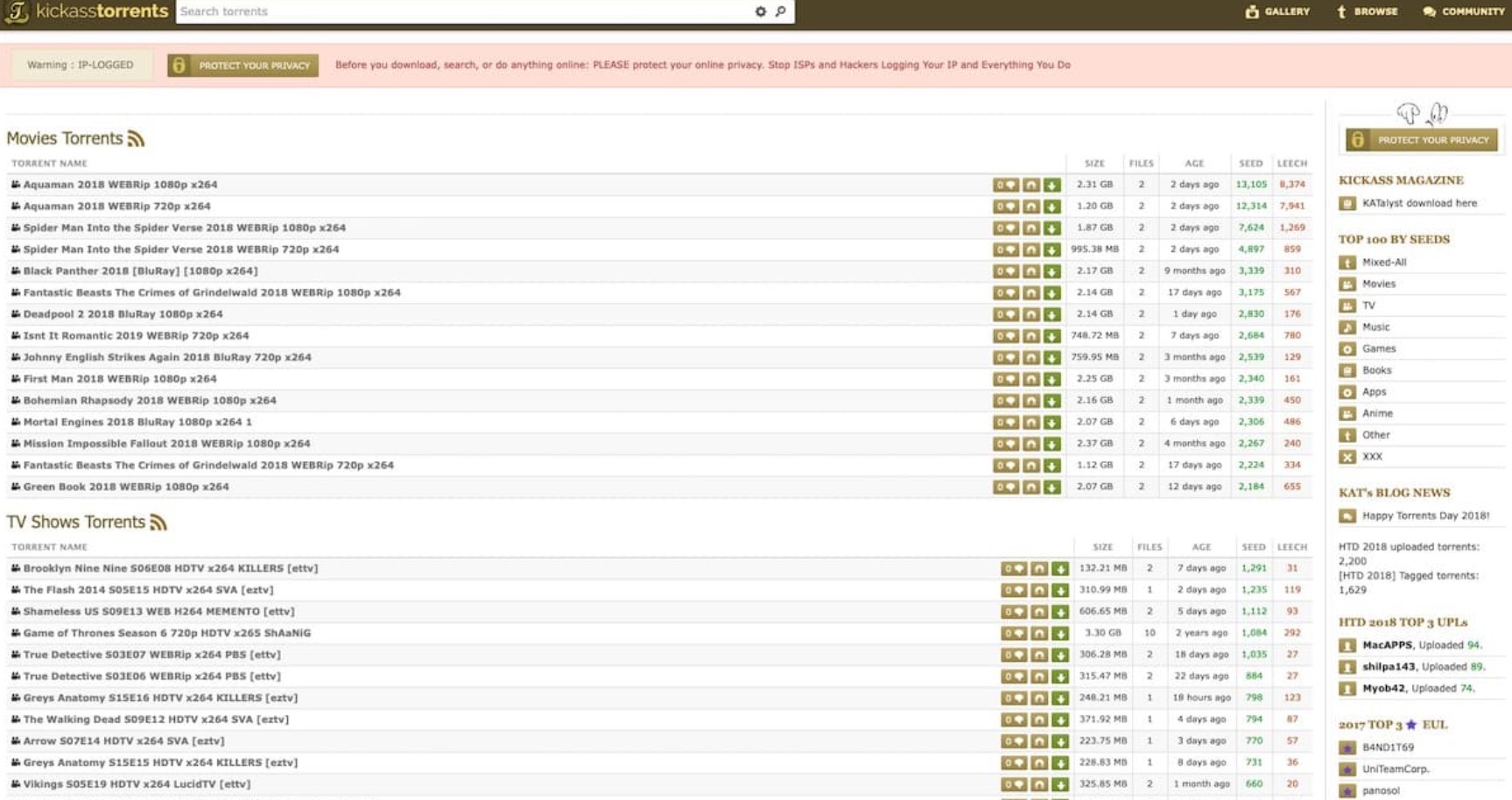Click magnet icon on Game of Thrones row
The height and width of the screenshot is (800, 1512).
[1039, 634]
